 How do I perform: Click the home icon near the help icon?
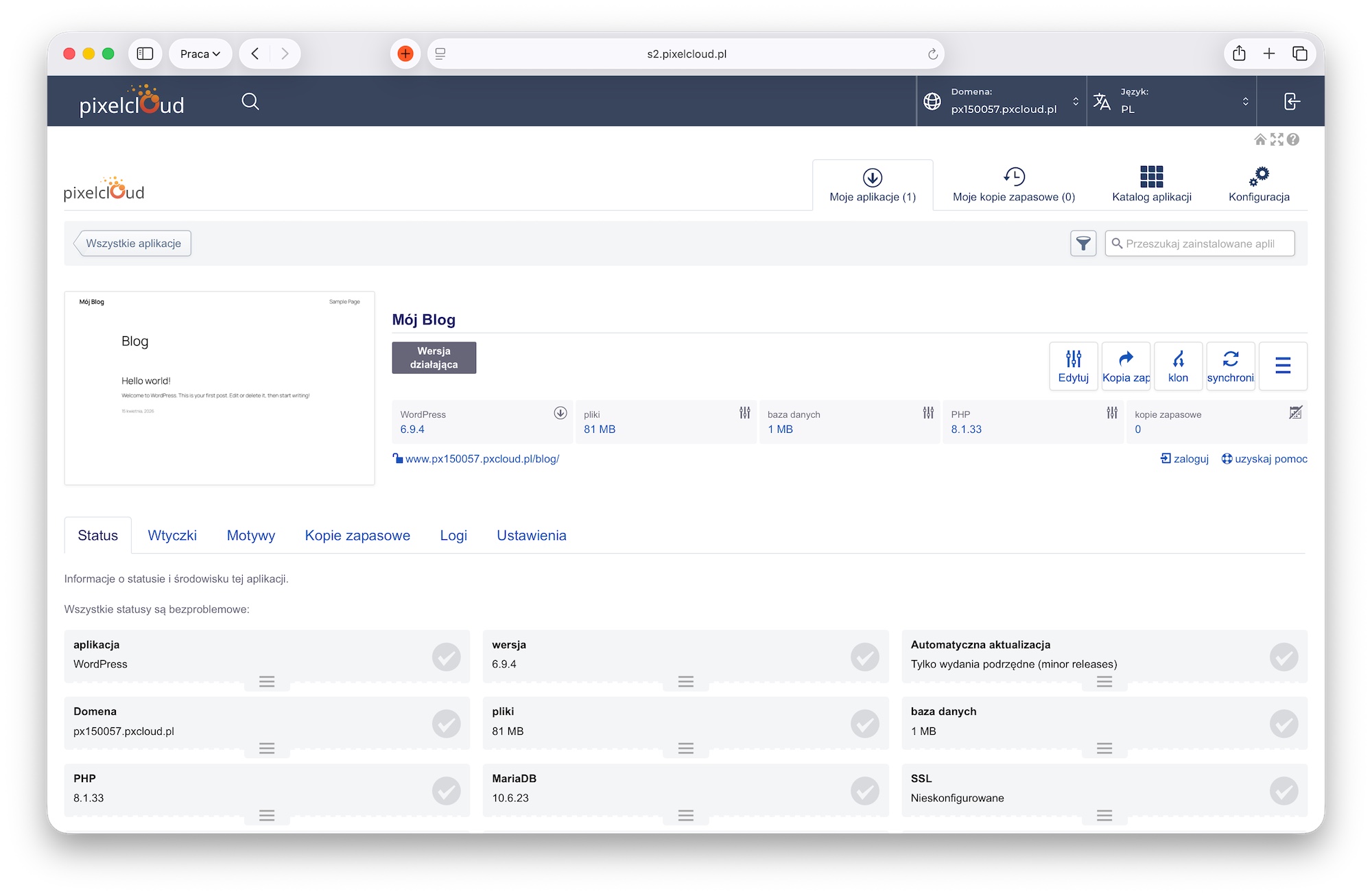[1260, 140]
